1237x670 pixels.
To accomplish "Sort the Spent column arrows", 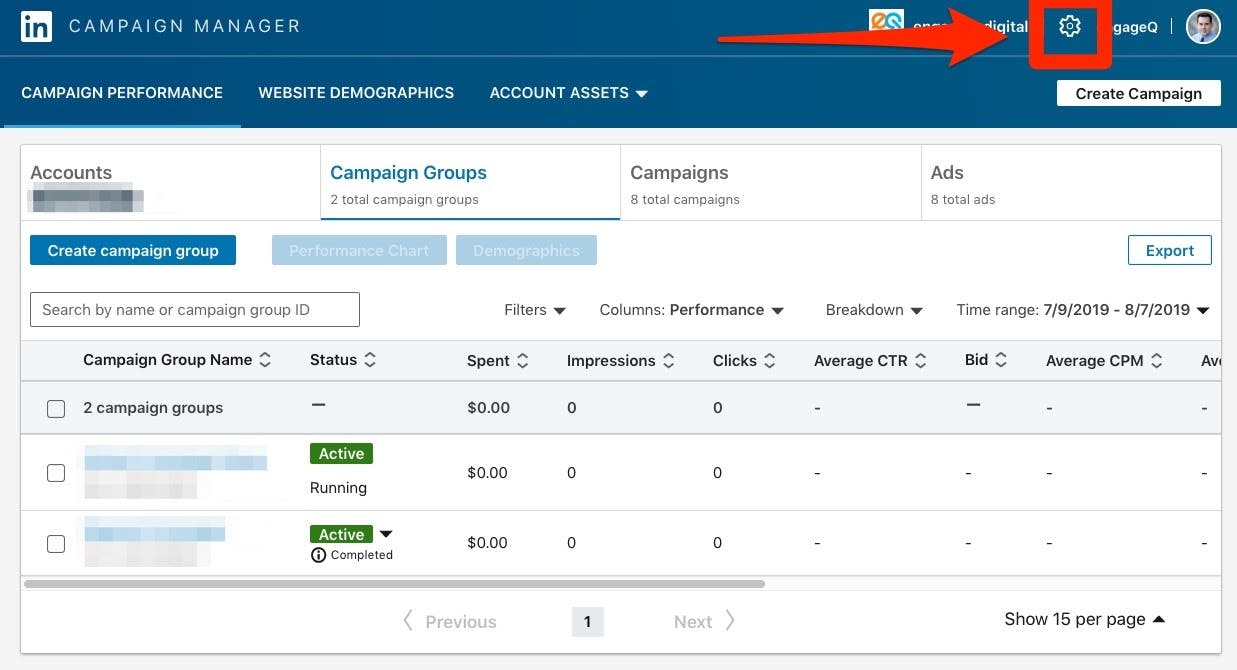I will [x=524, y=360].
